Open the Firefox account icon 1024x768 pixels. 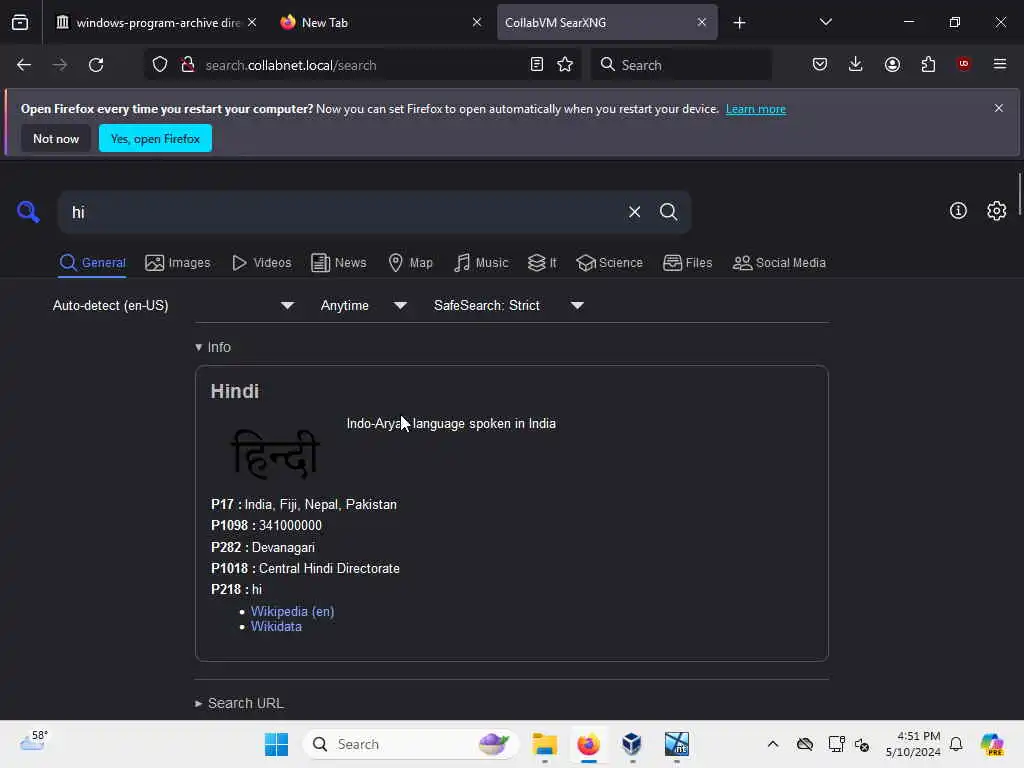[892, 65]
